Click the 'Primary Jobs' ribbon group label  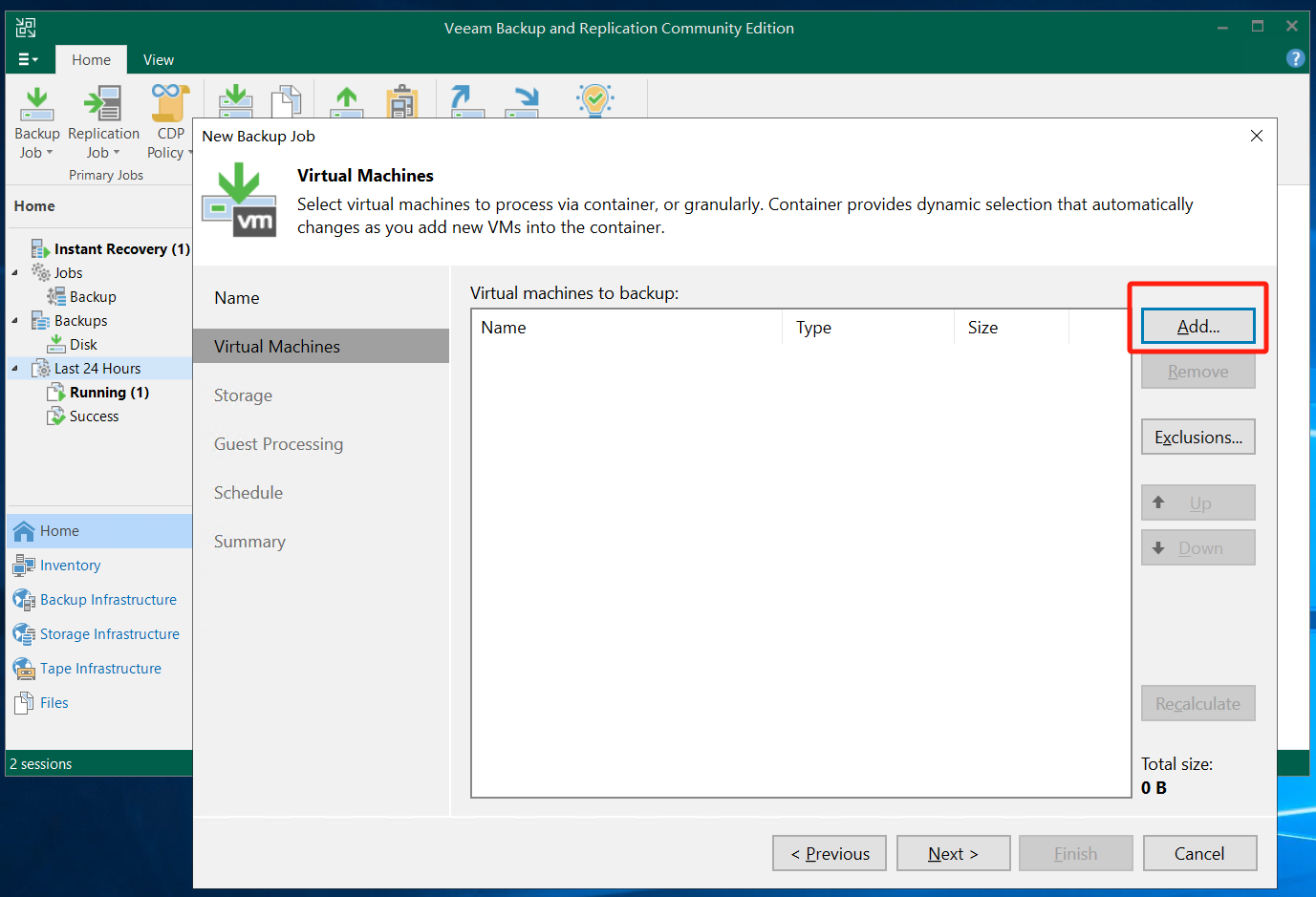pos(106,175)
